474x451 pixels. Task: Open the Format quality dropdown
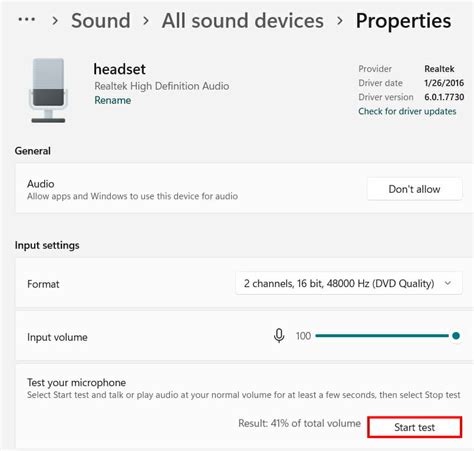click(349, 284)
